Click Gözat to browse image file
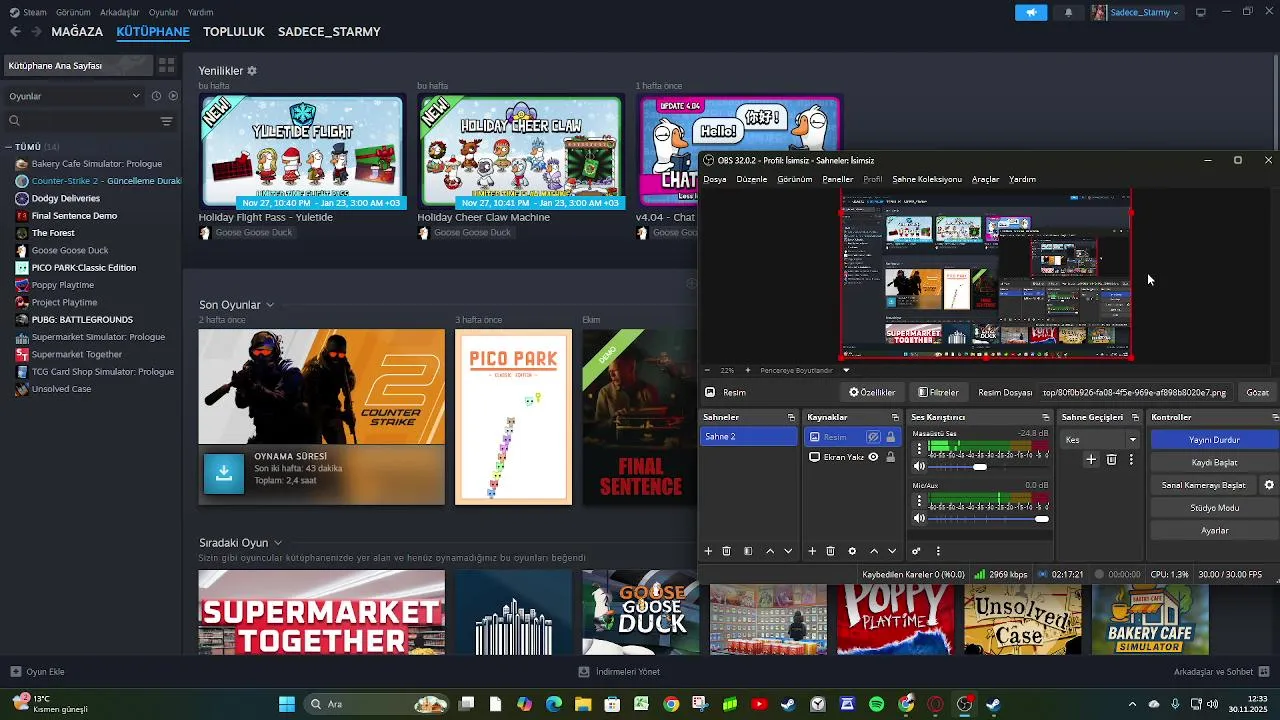 pos(1257,393)
